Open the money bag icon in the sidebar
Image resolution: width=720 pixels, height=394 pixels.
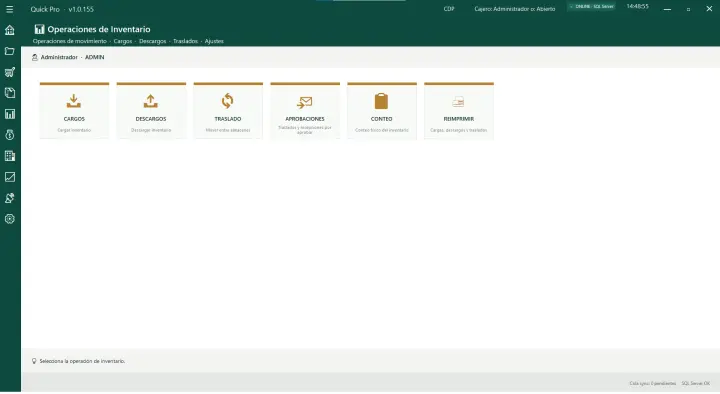(x=10, y=135)
